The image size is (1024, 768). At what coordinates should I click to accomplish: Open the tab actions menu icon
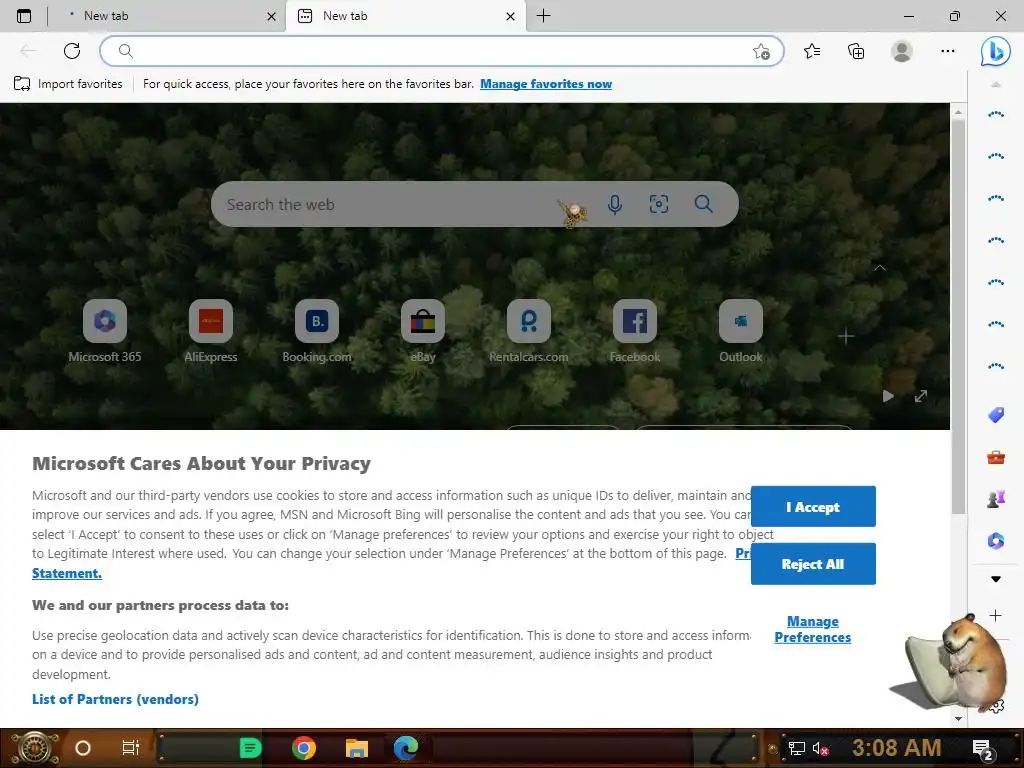24,16
